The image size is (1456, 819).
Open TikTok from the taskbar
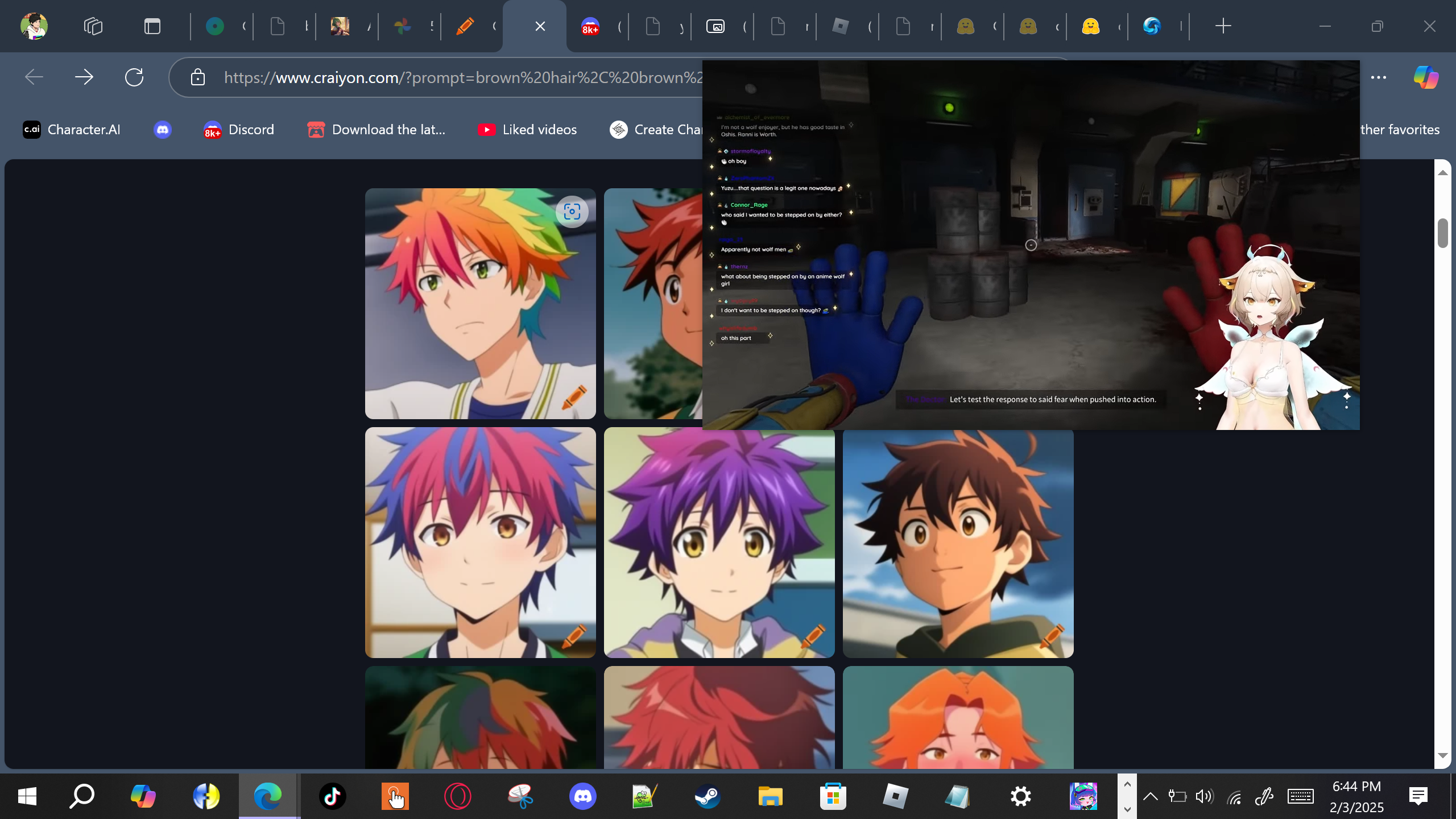pos(333,796)
